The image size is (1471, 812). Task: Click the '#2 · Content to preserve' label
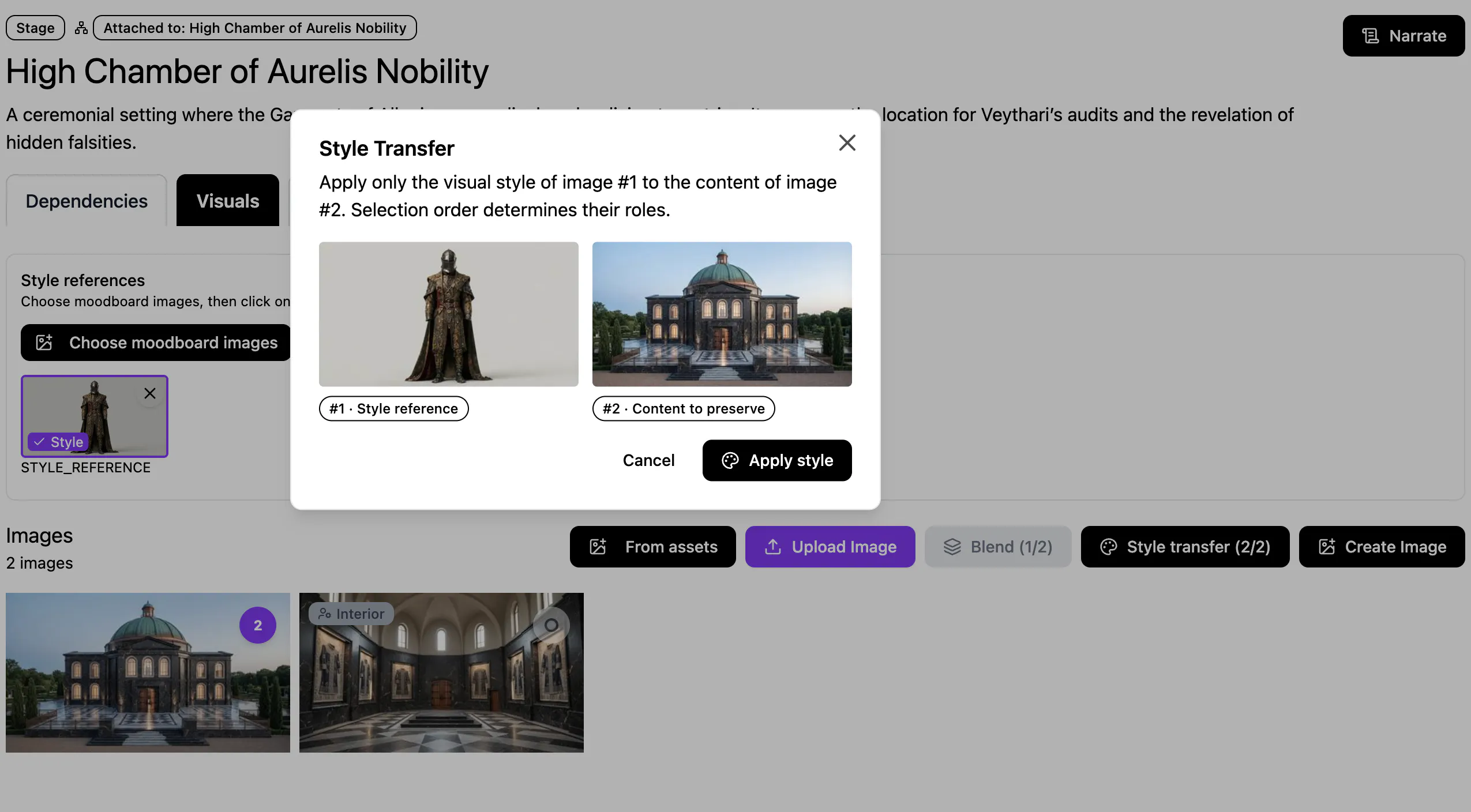(x=684, y=408)
